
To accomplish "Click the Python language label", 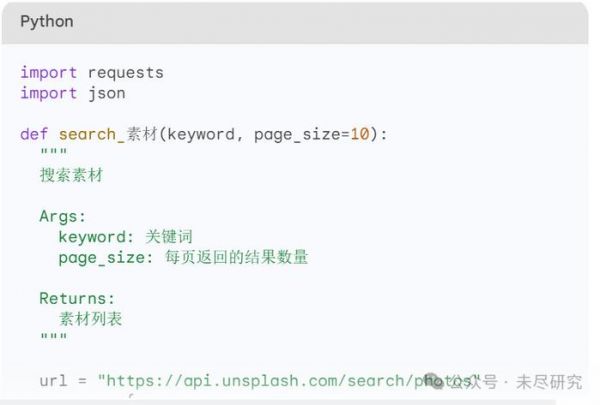I will [46, 21].
